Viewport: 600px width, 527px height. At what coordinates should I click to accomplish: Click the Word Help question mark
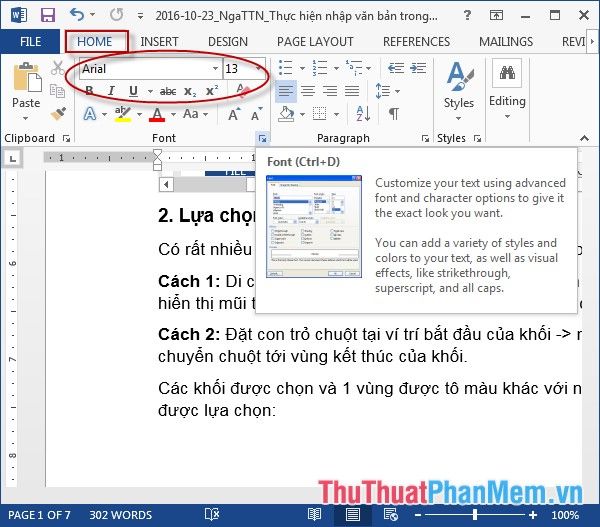coord(467,15)
